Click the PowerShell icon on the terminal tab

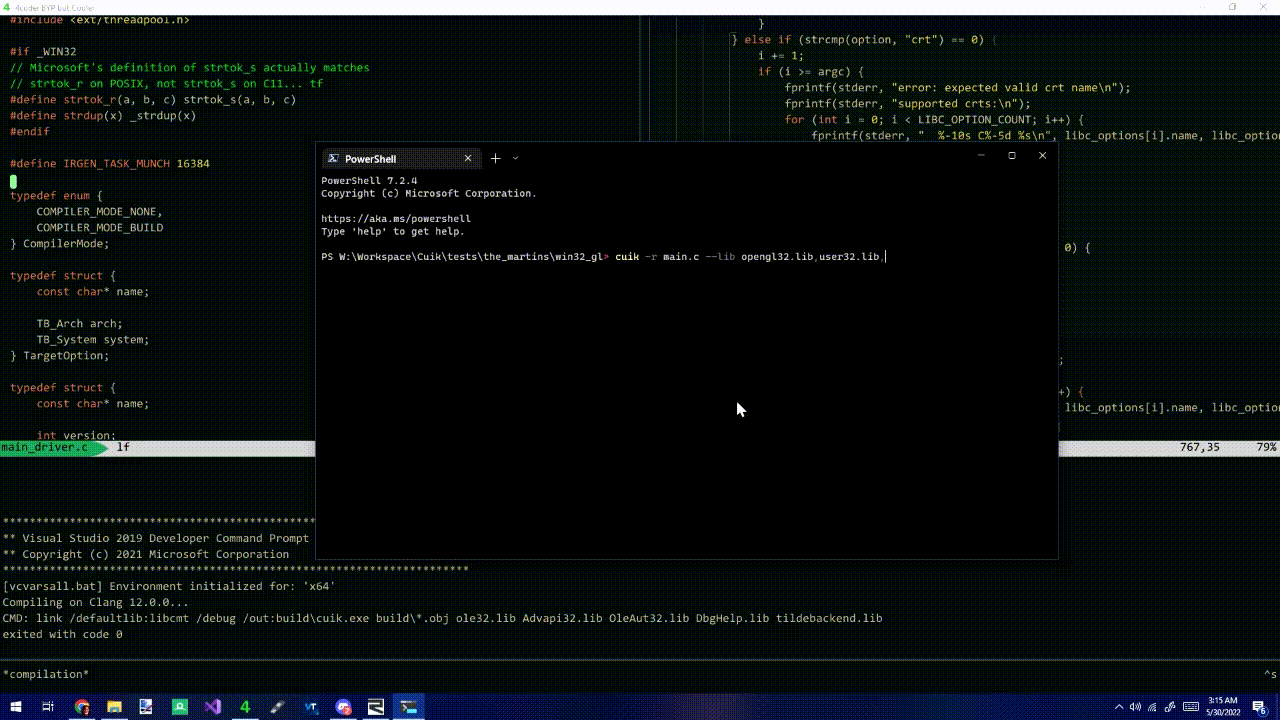(331, 158)
